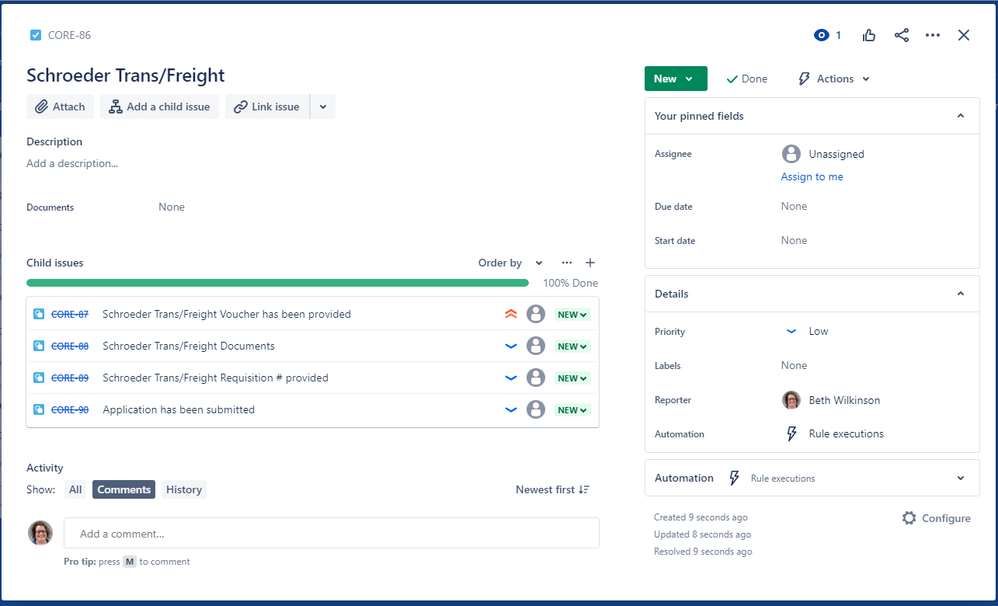This screenshot has height=606, width=998.
Task: Collapse the Details section
Action: click(962, 293)
